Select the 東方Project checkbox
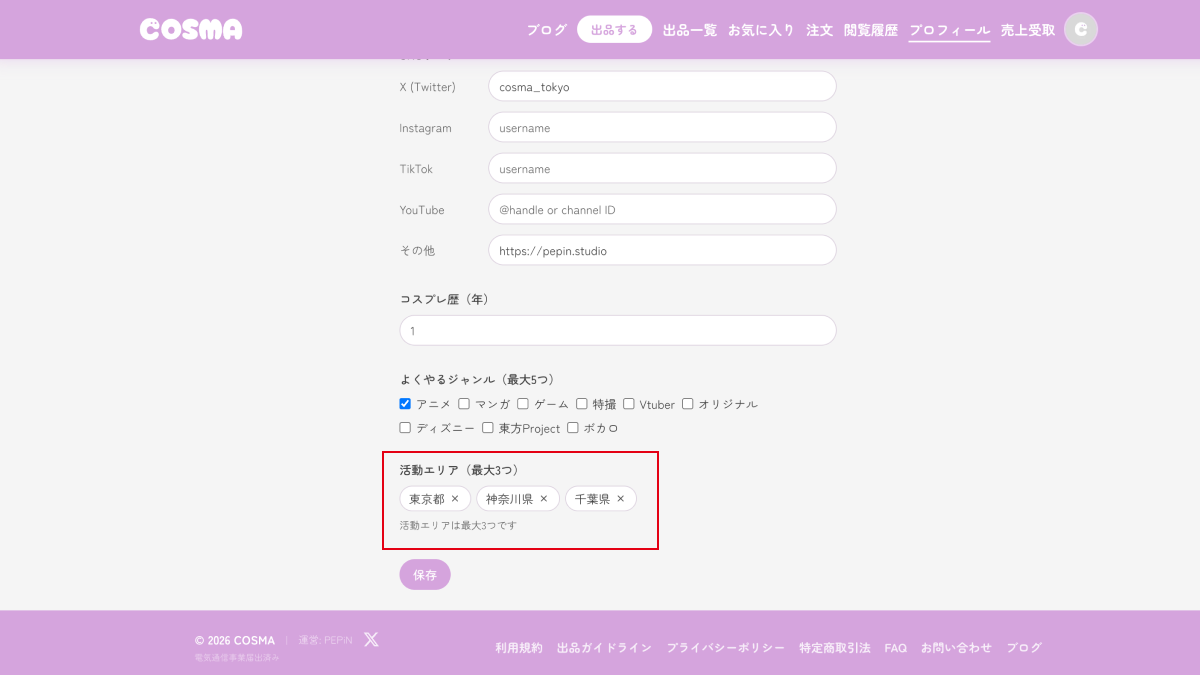Image resolution: width=1200 pixels, height=675 pixels. pyautogui.click(x=487, y=427)
